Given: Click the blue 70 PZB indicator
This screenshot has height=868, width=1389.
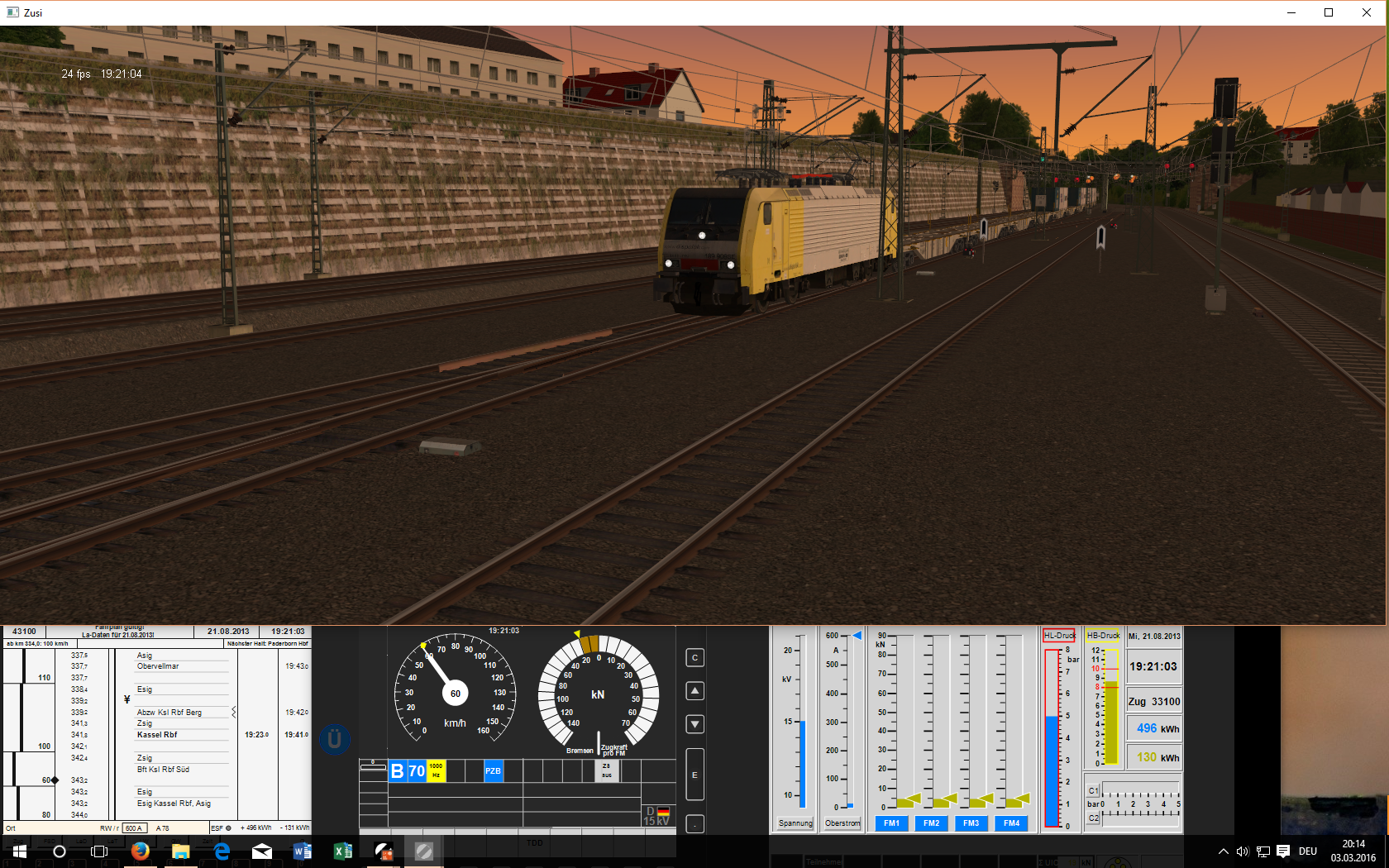Looking at the screenshot, I should [417, 771].
